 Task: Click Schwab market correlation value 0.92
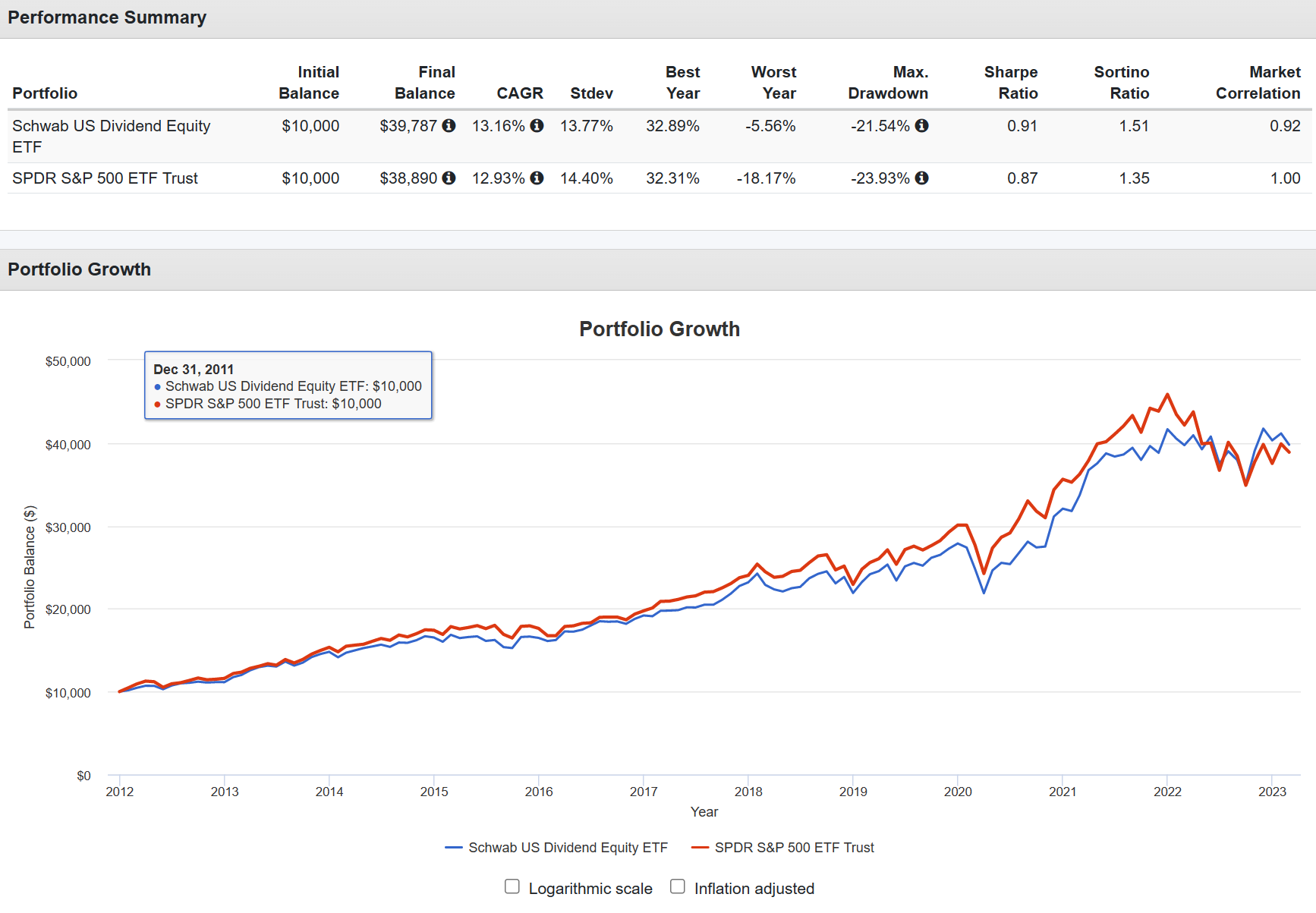1285,125
